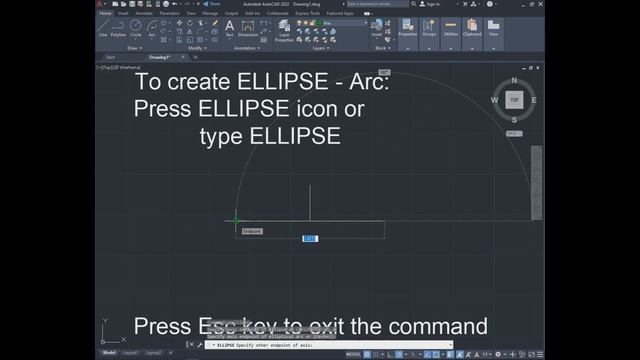Switch to the Manage ribbon tab

point(210,13)
